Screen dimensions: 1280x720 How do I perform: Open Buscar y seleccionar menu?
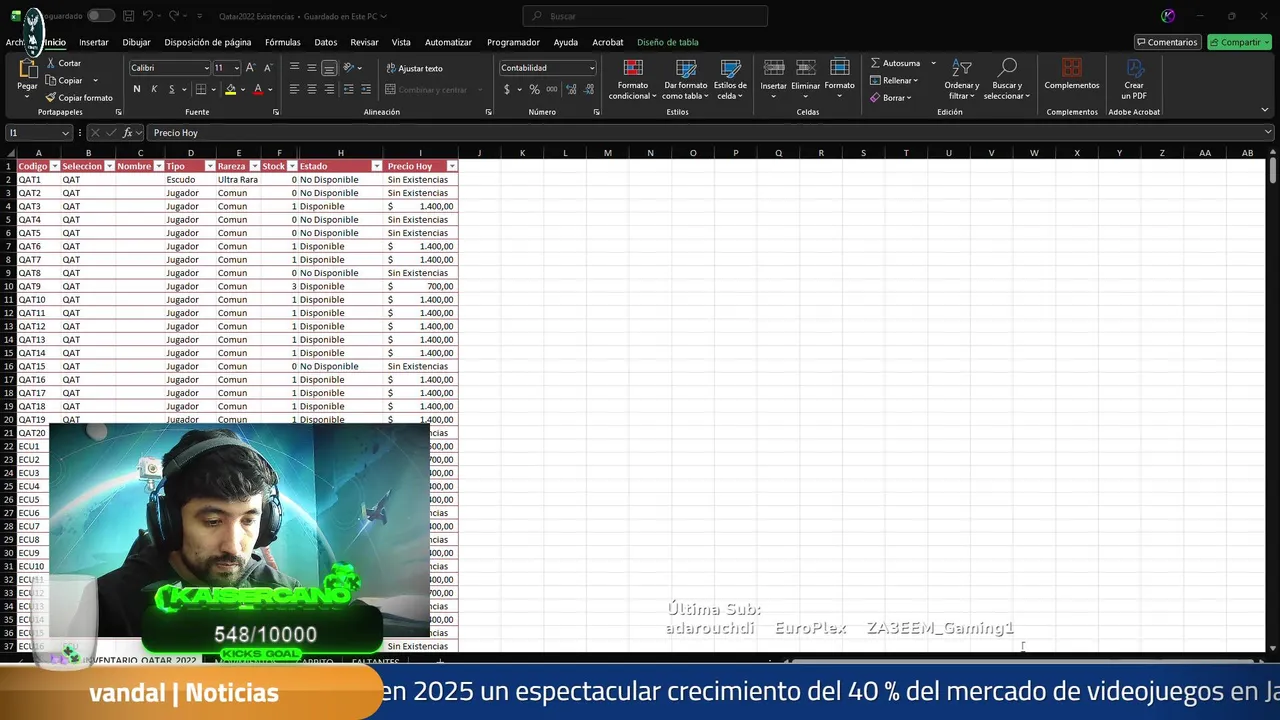(x=1007, y=79)
